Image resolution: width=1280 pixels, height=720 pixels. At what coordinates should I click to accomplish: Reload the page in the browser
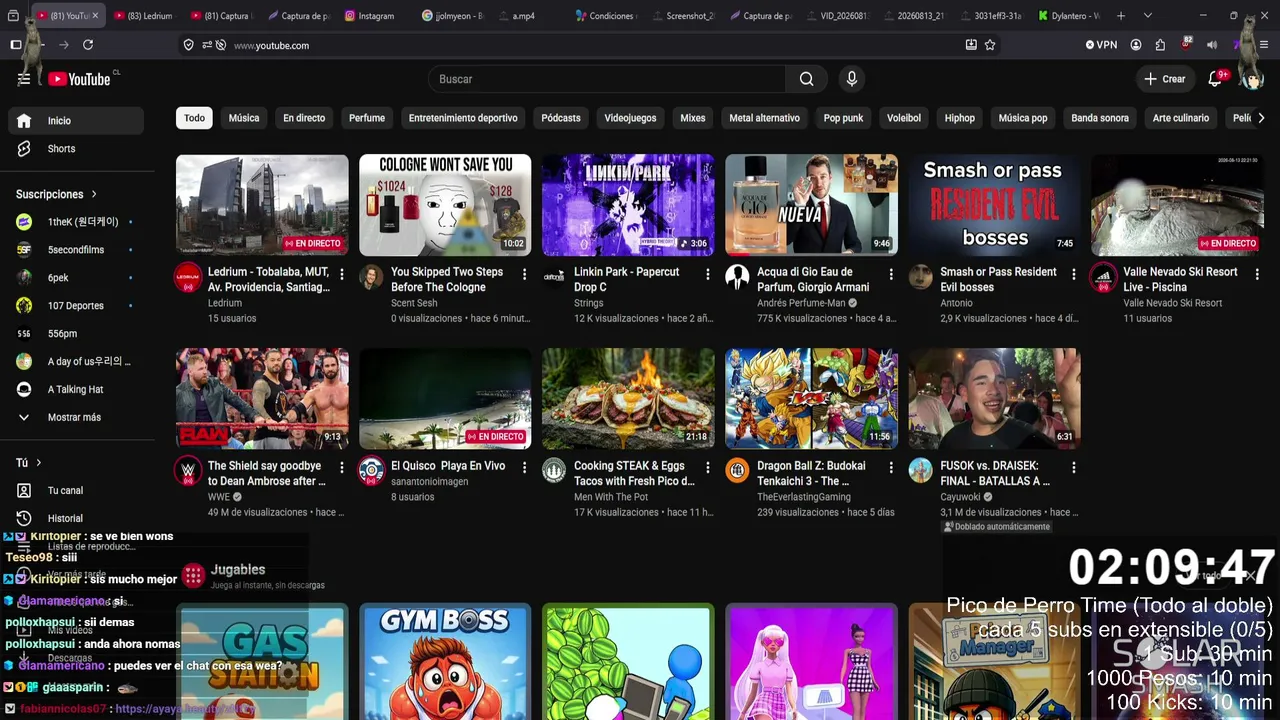coord(88,45)
